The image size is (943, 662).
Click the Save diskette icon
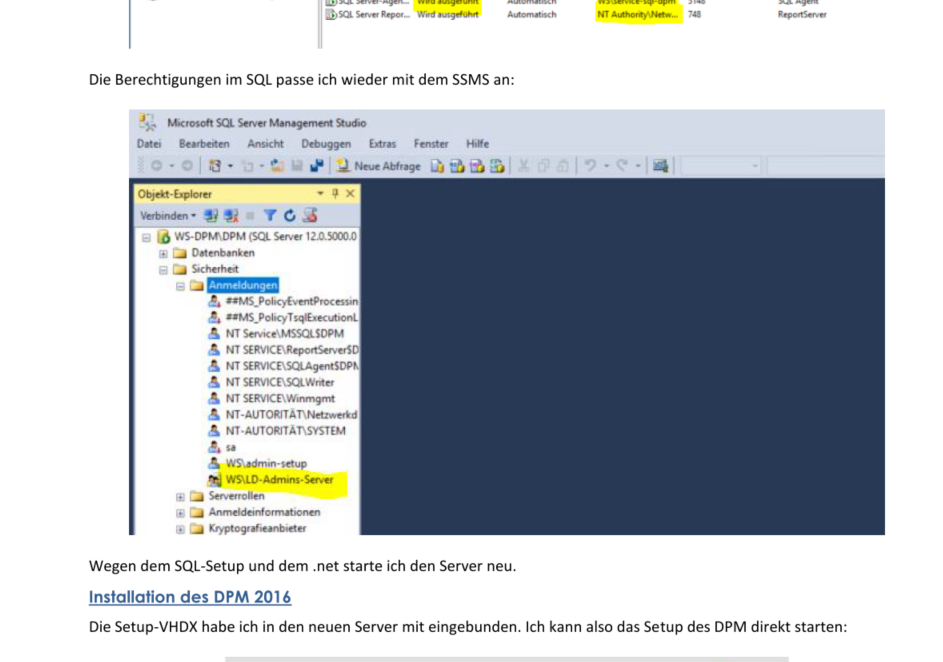pyautogui.click(x=297, y=166)
